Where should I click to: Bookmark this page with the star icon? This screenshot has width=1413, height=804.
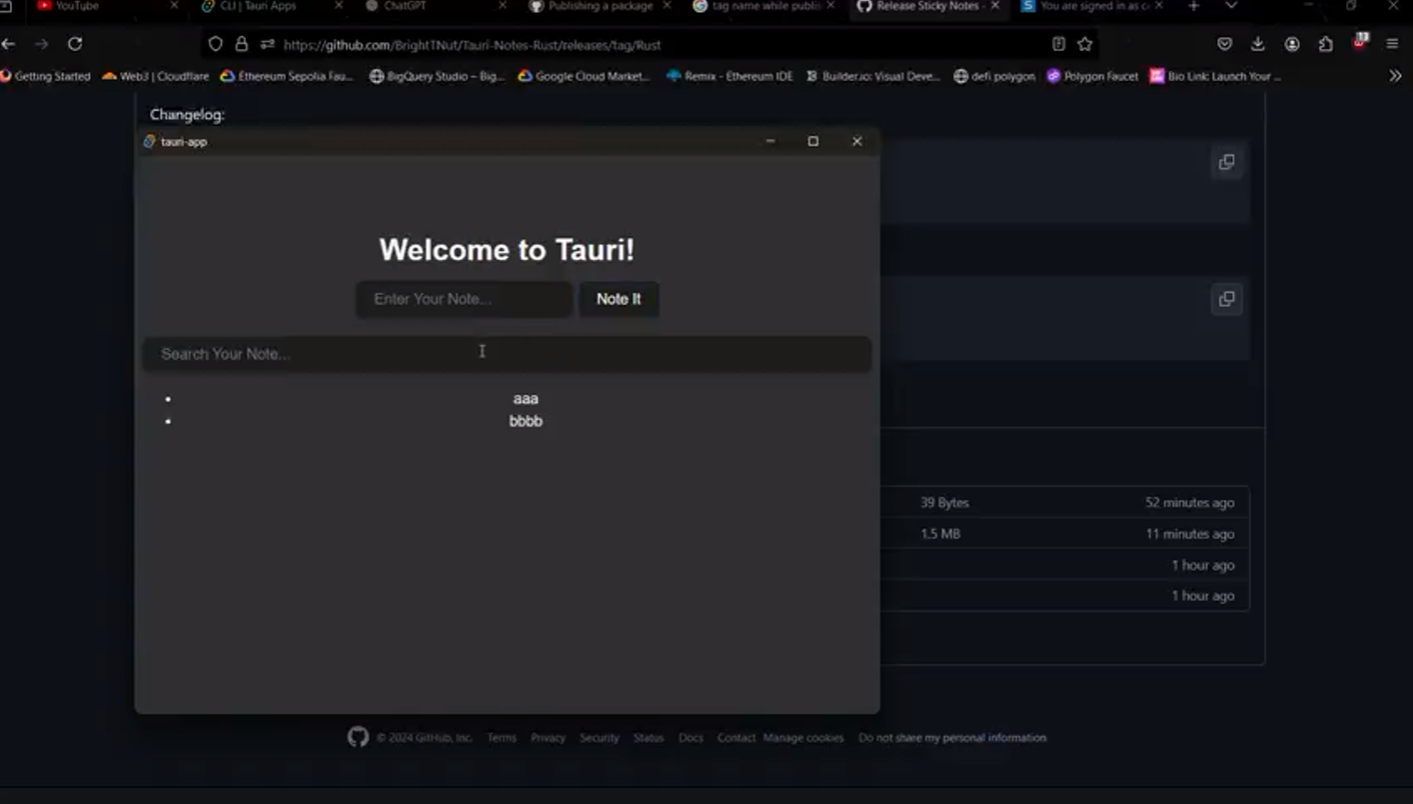click(x=1085, y=44)
